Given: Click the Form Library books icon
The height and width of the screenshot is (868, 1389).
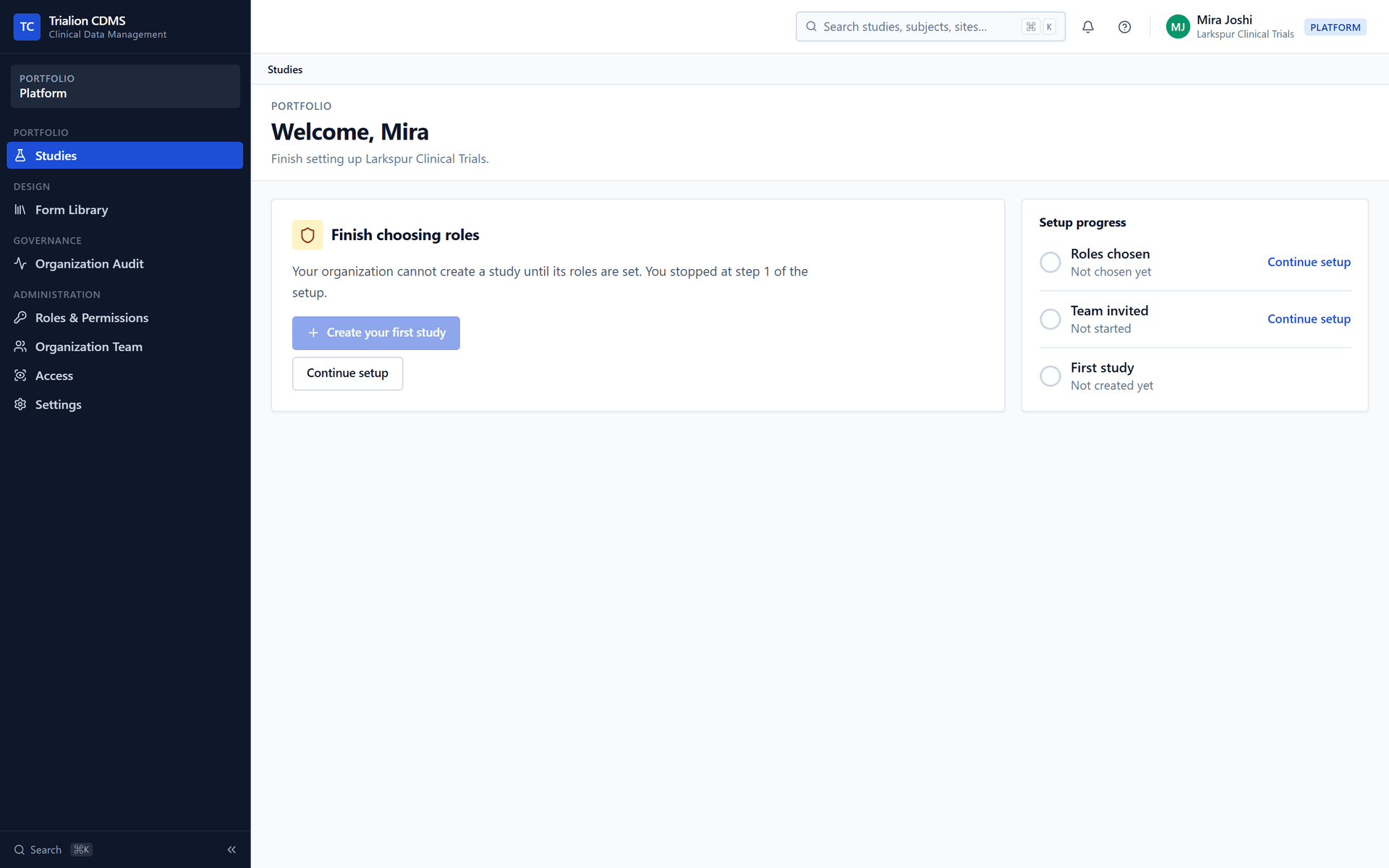Looking at the screenshot, I should (20, 210).
